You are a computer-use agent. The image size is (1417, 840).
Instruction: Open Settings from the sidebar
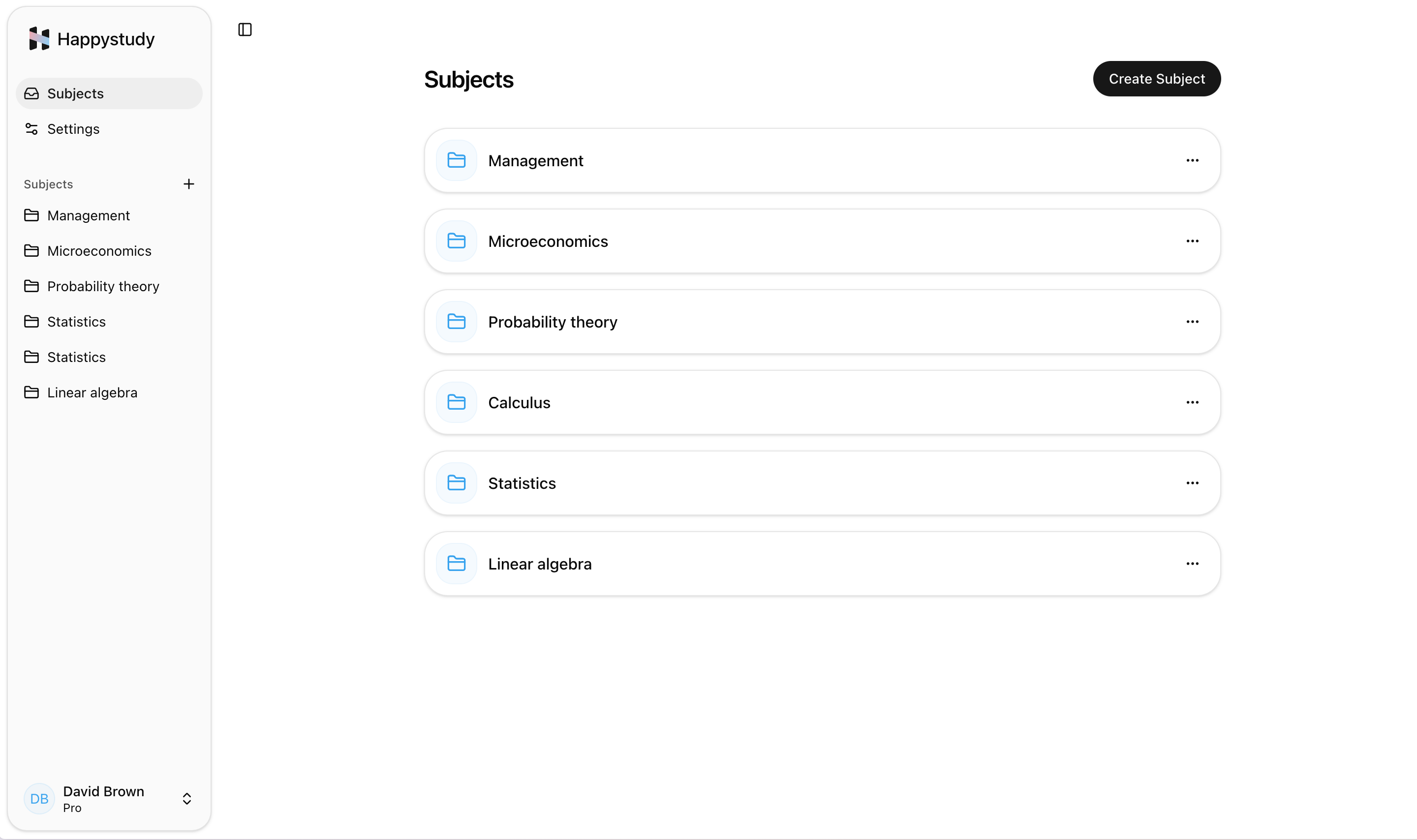coord(74,128)
